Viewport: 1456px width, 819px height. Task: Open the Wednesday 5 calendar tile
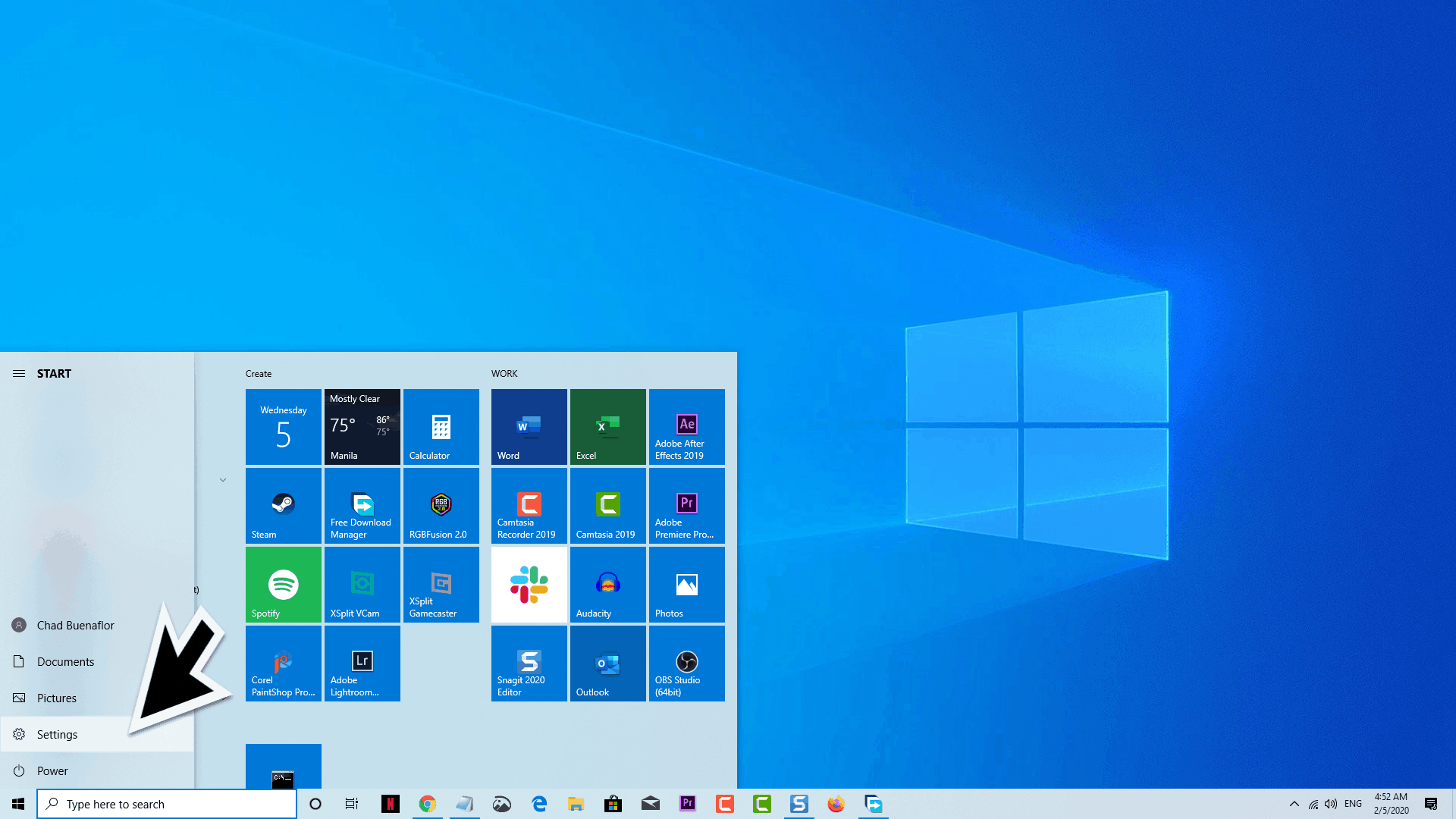click(x=283, y=427)
